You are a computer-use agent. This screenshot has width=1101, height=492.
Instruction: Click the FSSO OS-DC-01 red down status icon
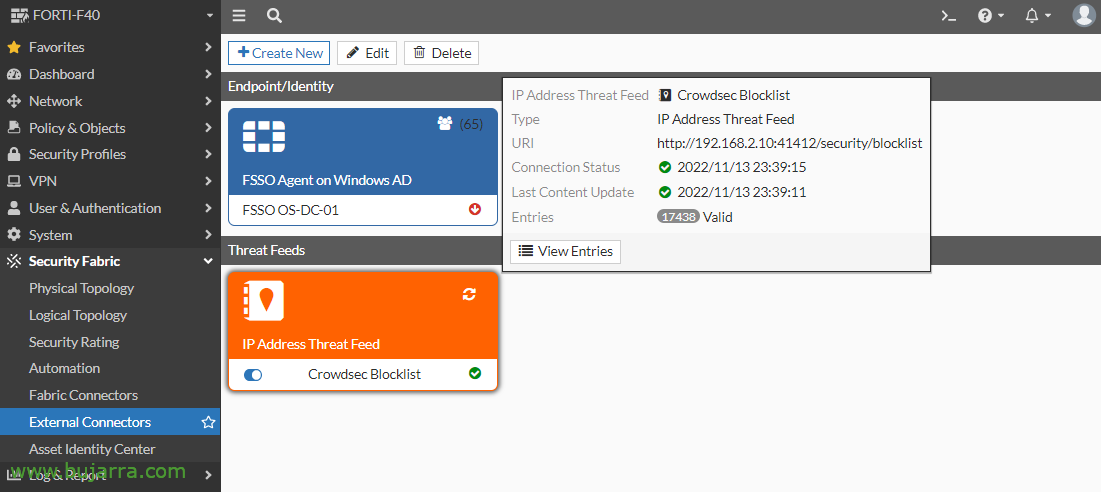click(475, 208)
